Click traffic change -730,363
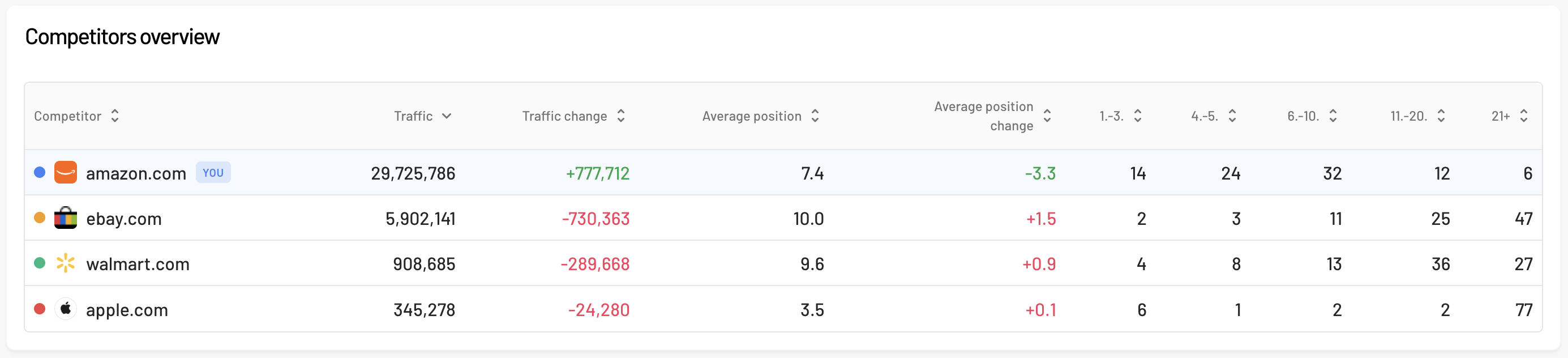This screenshot has width=1568, height=358. pyautogui.click(x=596, y=219)
